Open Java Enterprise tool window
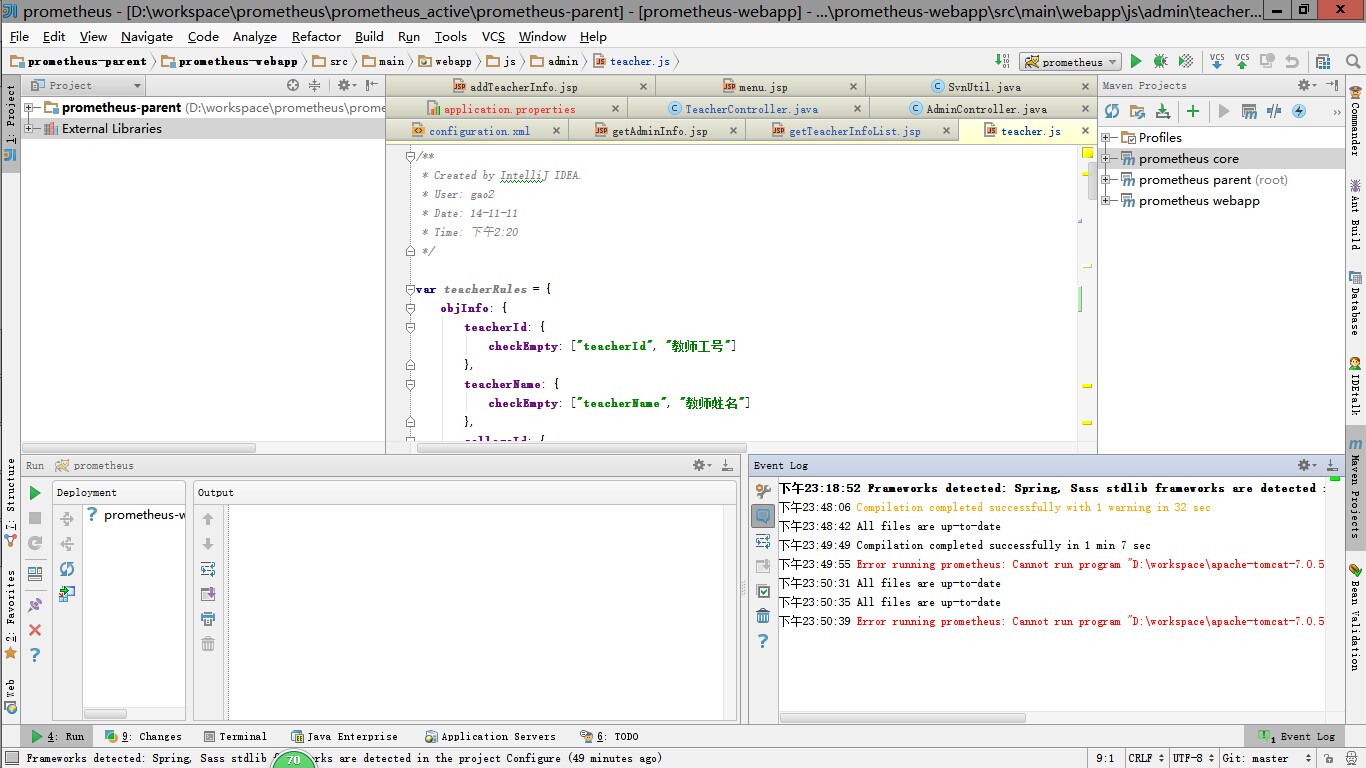Viewport: 1366px width, 768px height. (x=344, y=736)
